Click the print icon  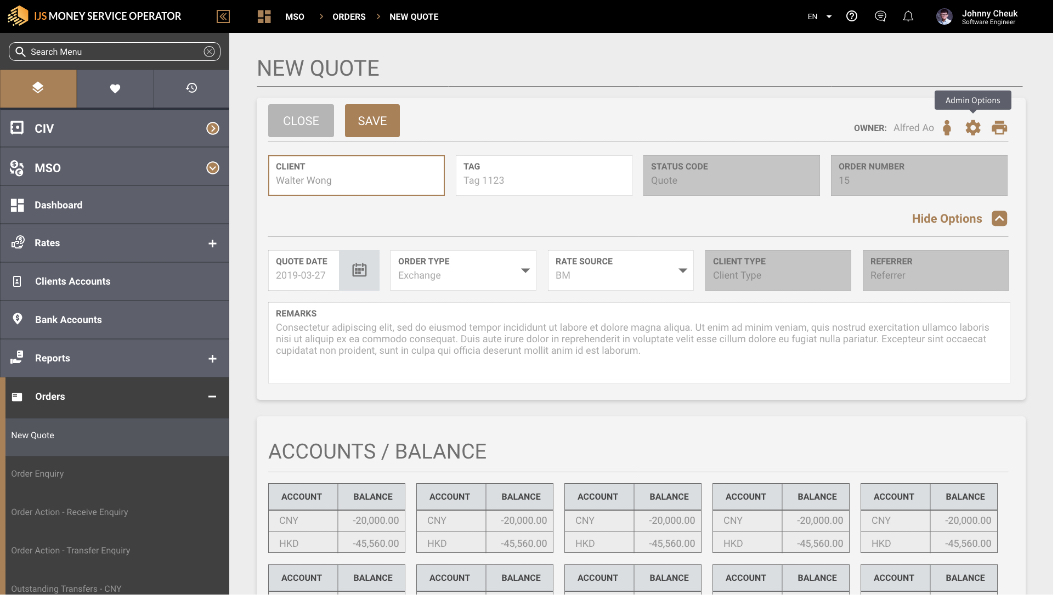click(x=999, y=128)
